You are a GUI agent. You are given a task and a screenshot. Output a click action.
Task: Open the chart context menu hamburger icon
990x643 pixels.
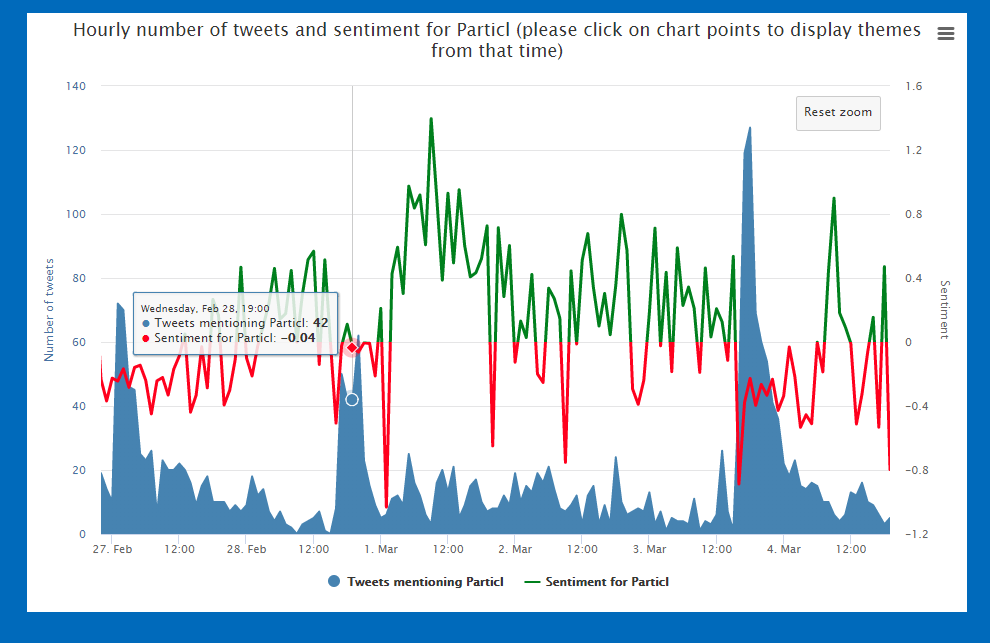945,33
